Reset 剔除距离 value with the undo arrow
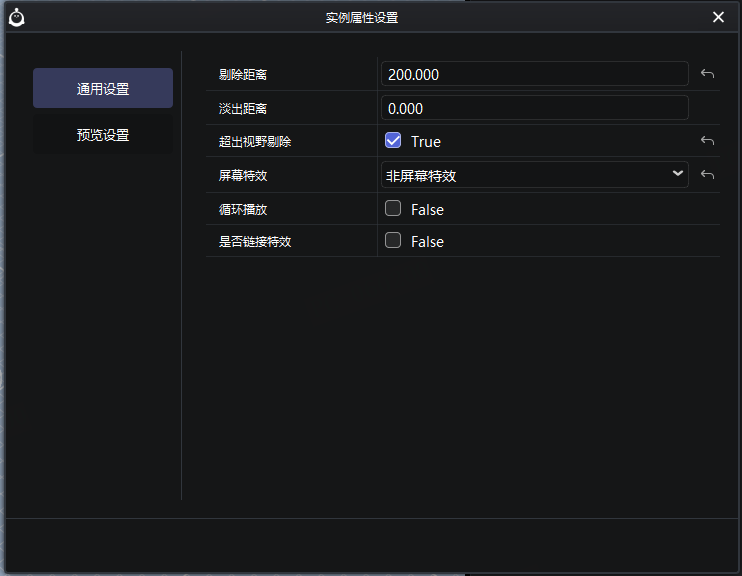 707,74
